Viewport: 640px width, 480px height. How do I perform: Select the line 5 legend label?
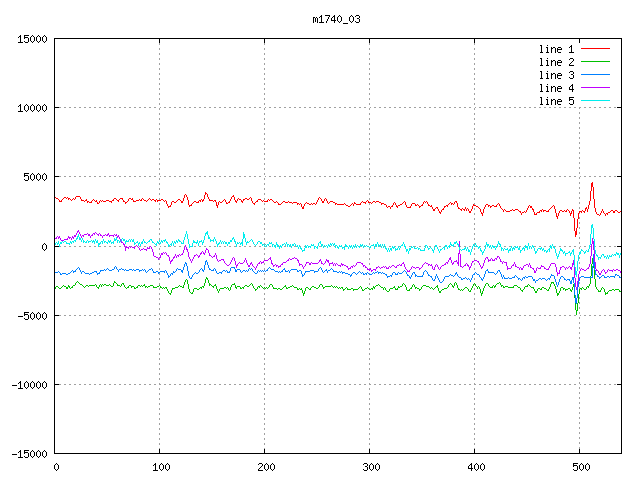click(x=556, y=101)
